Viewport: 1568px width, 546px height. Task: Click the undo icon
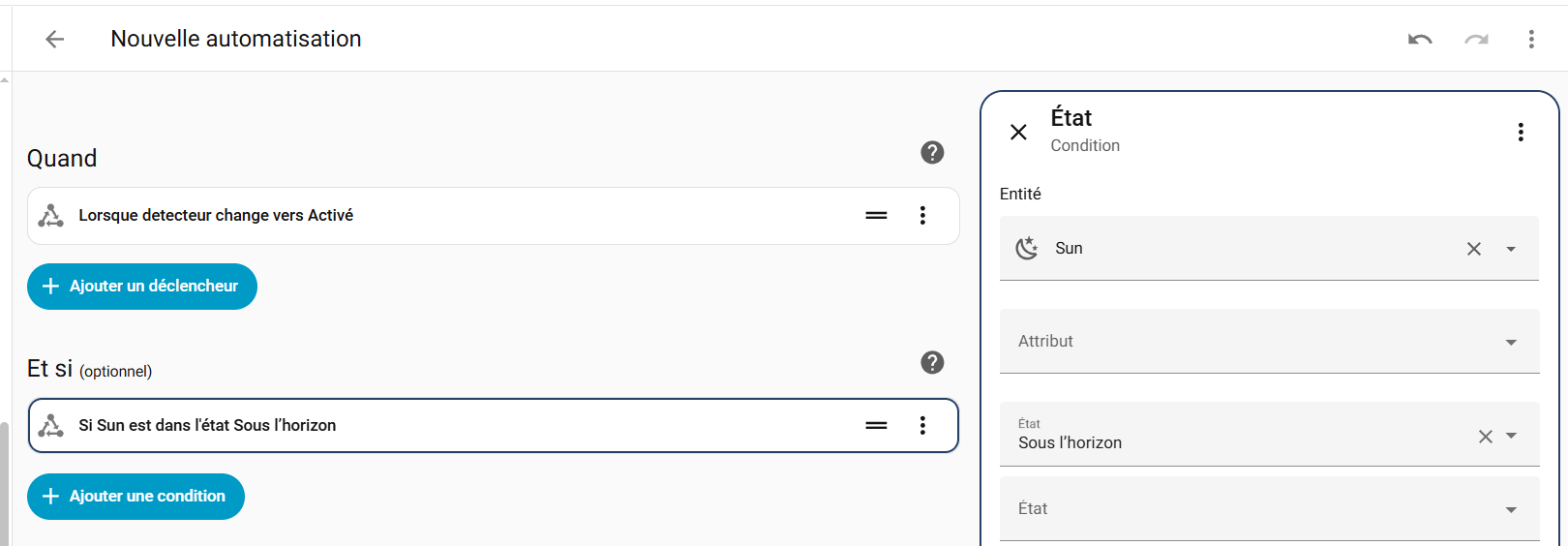pyautogui.click(x=1420, y=39)
